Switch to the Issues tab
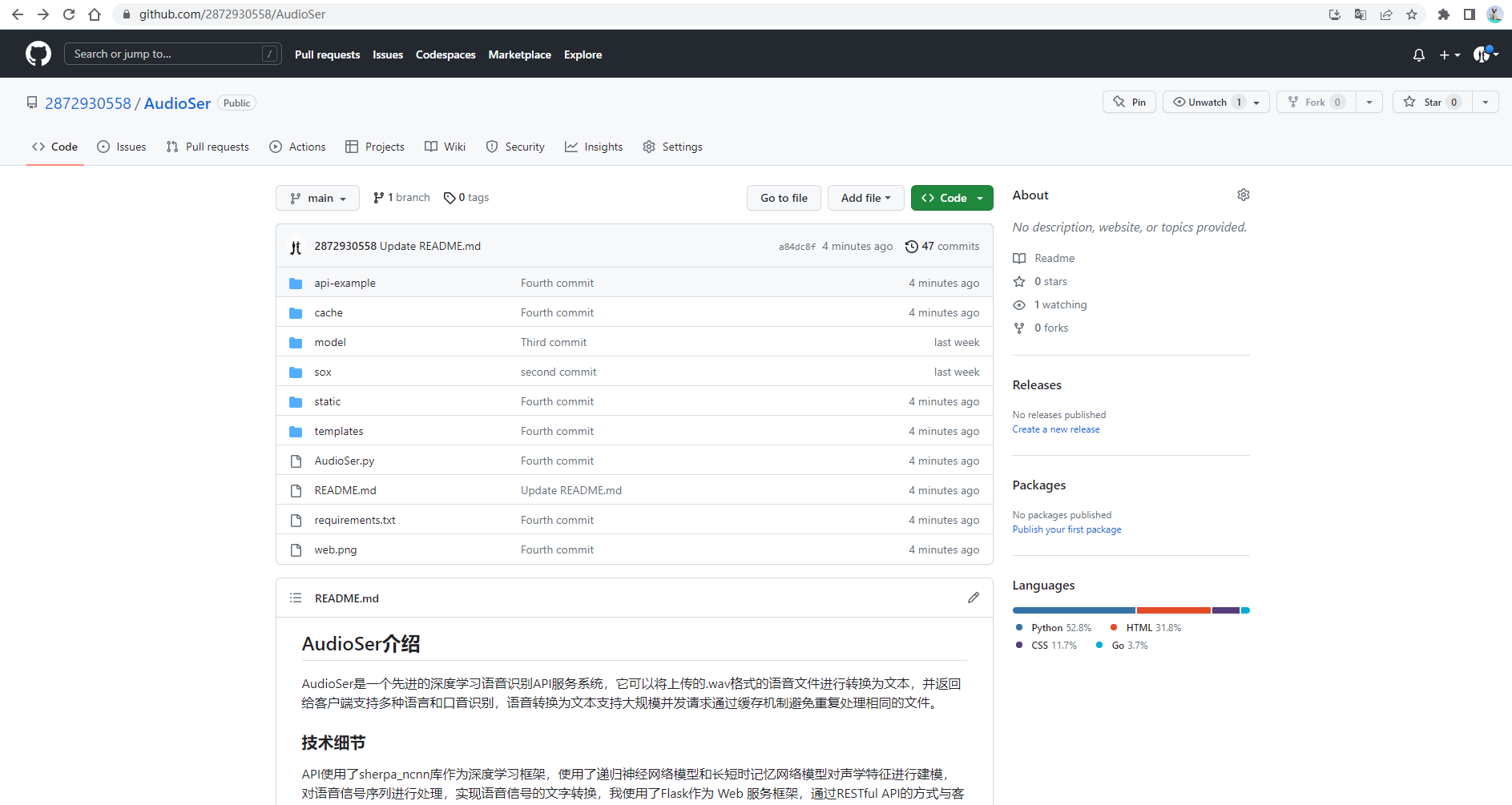1512x805 pixels. pos(122,147)
